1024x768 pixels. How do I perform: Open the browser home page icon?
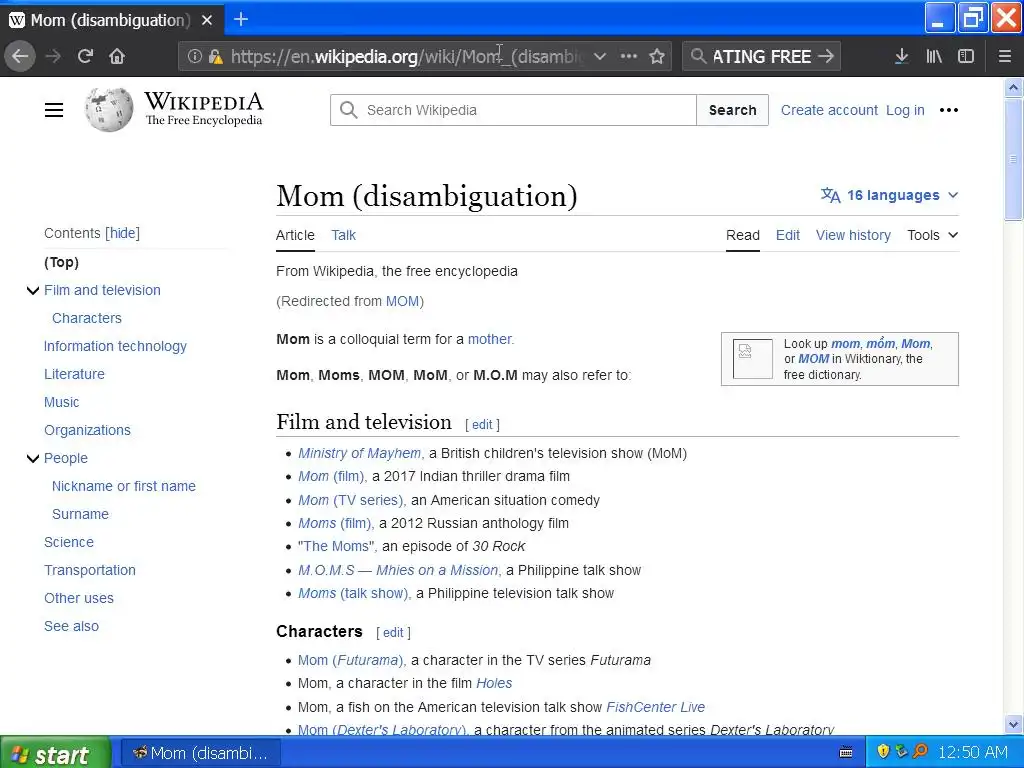tap(117, 56)
